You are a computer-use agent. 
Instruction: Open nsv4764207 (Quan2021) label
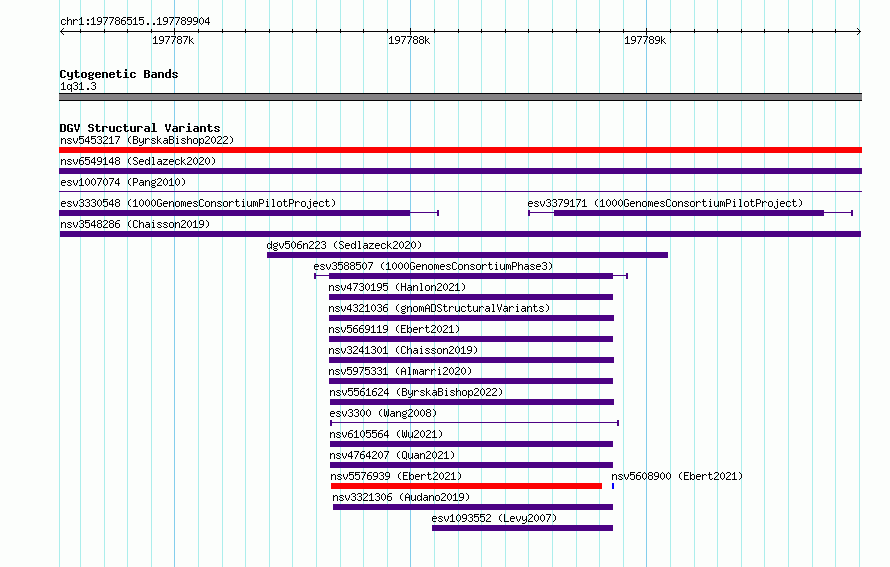point(392,455)
